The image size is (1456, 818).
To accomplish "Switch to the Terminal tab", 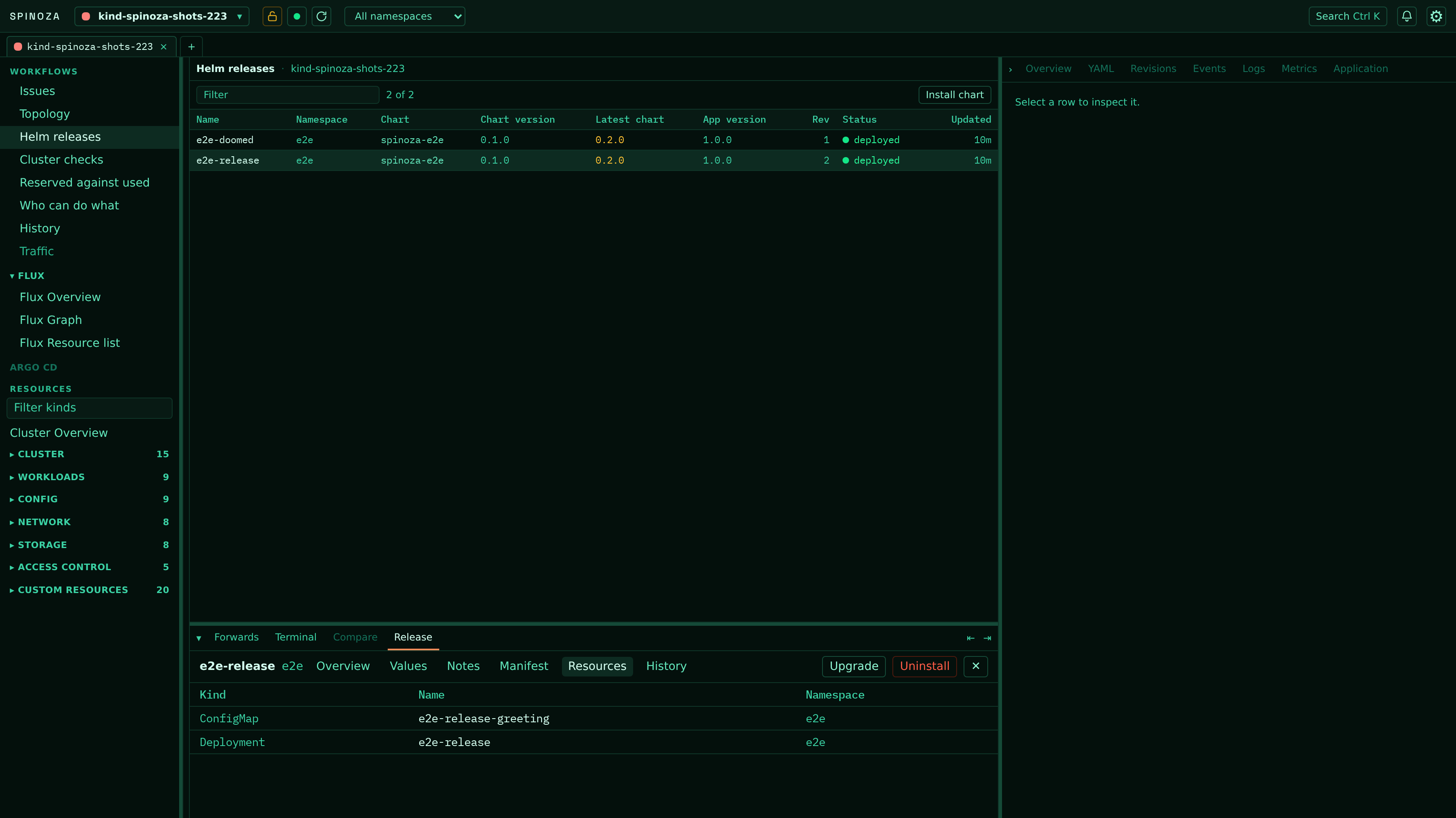I will click(296, 637).
